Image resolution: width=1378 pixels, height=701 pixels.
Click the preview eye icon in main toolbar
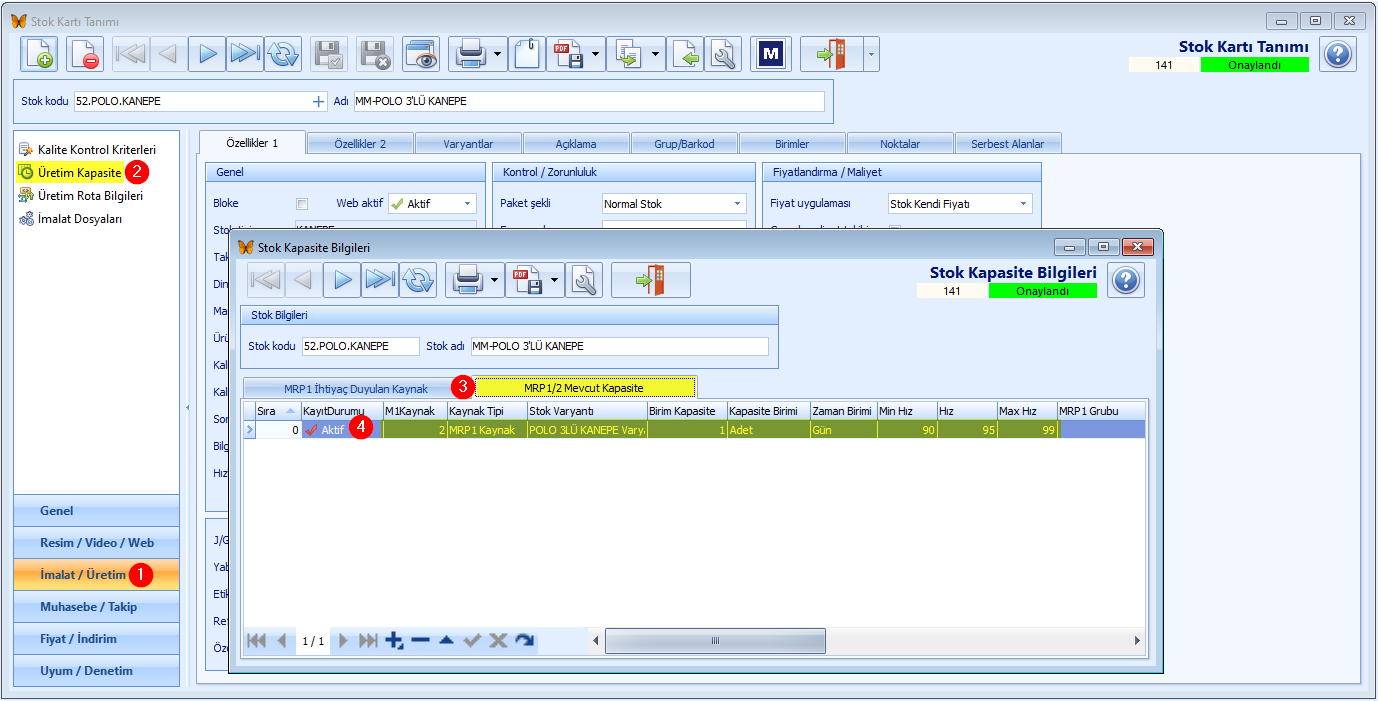point(421,54)
